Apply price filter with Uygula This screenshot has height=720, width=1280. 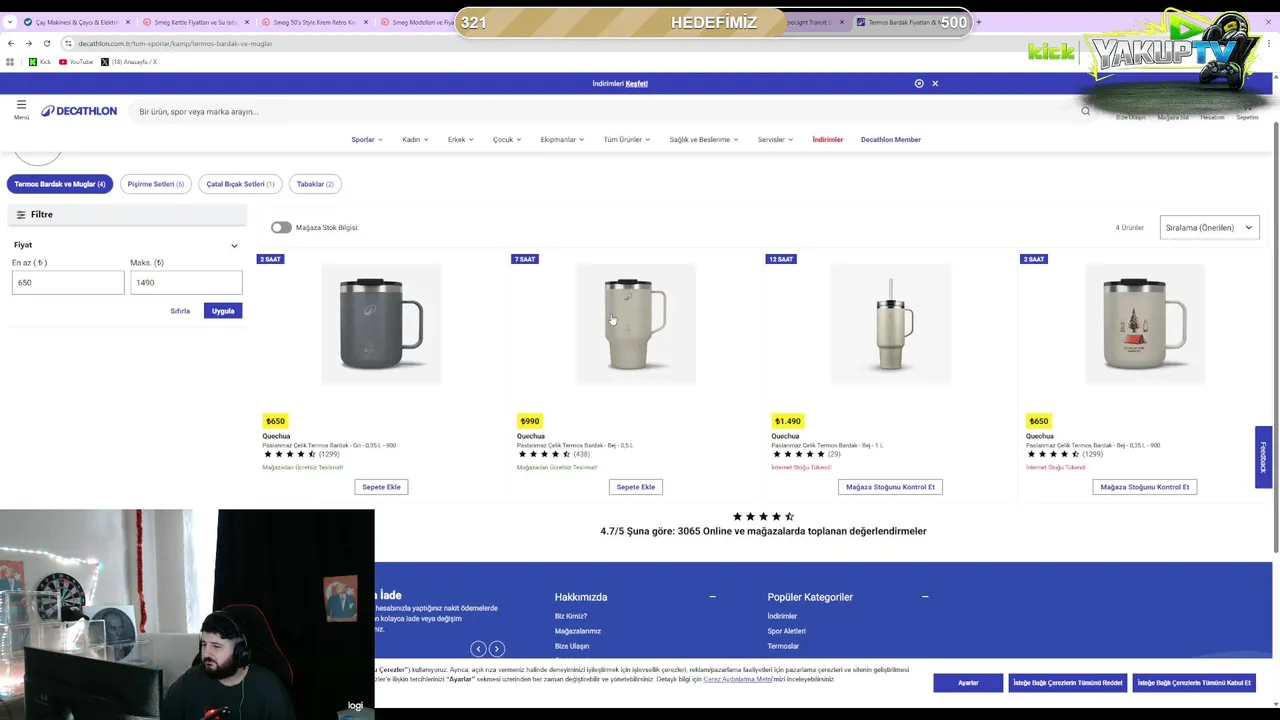(223, 311)
